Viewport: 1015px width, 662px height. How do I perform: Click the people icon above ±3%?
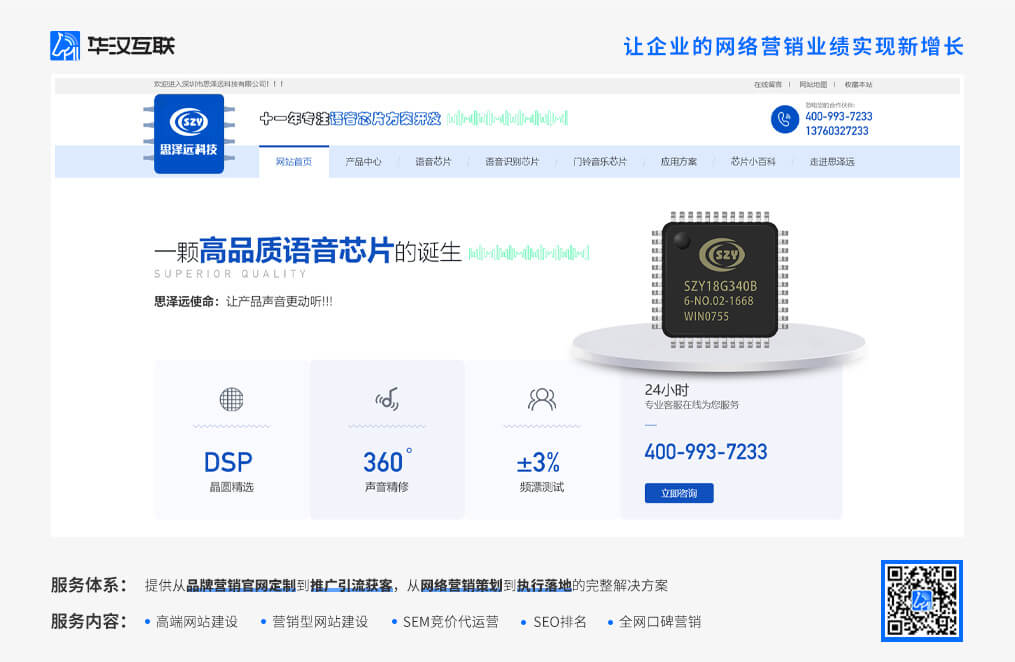[542, 399]
